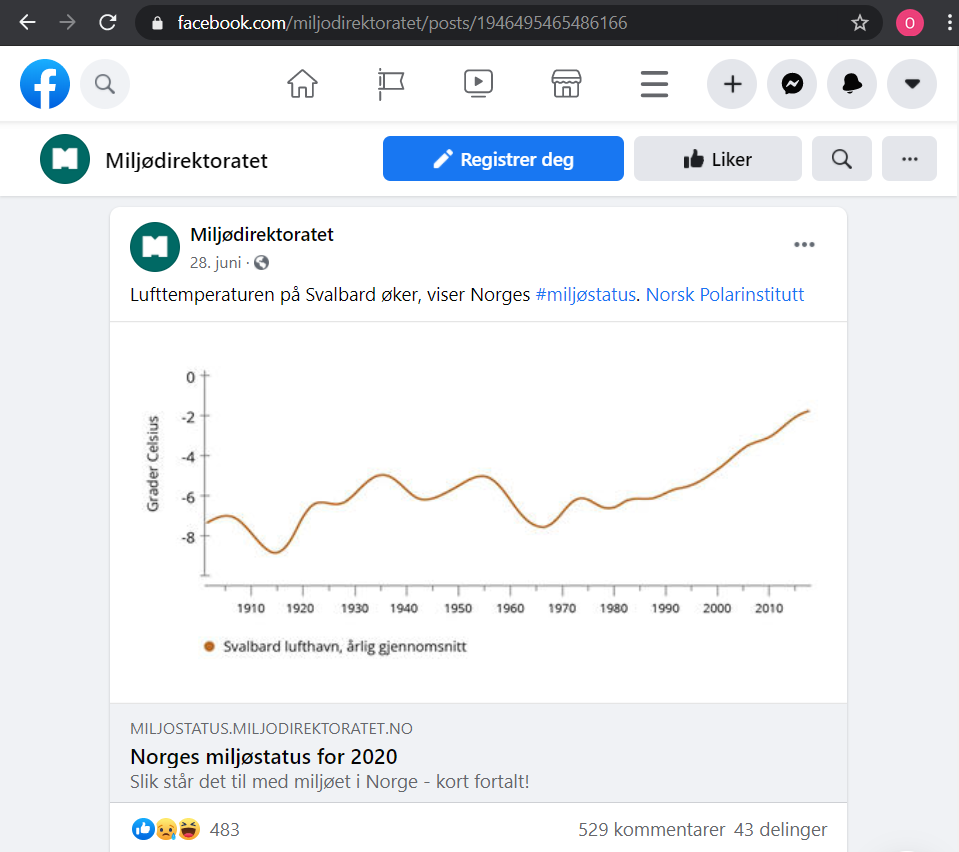Expand the account dropdown arrow
959x852 pixels.
tap(912, 84)
